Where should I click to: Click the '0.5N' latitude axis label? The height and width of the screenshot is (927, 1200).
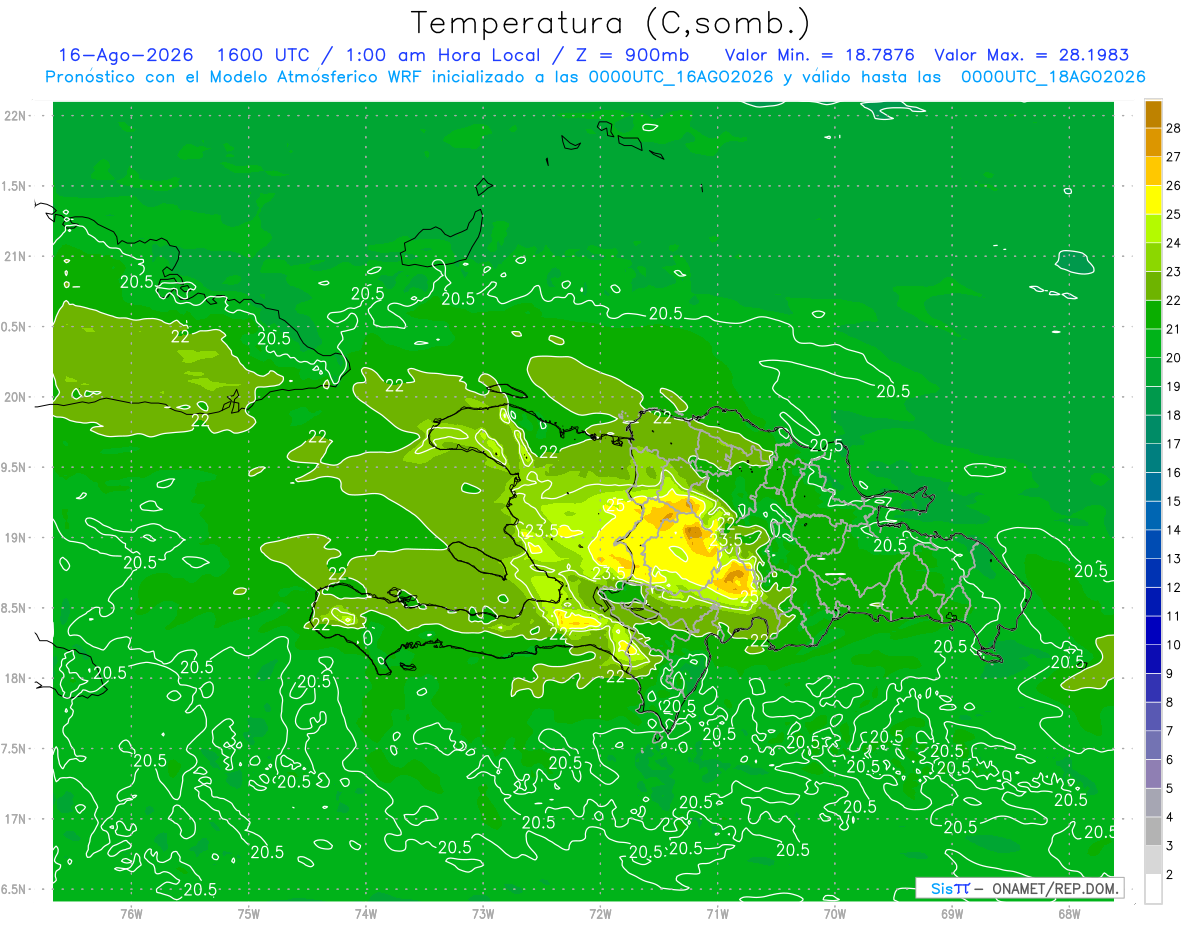pos(14,327)
